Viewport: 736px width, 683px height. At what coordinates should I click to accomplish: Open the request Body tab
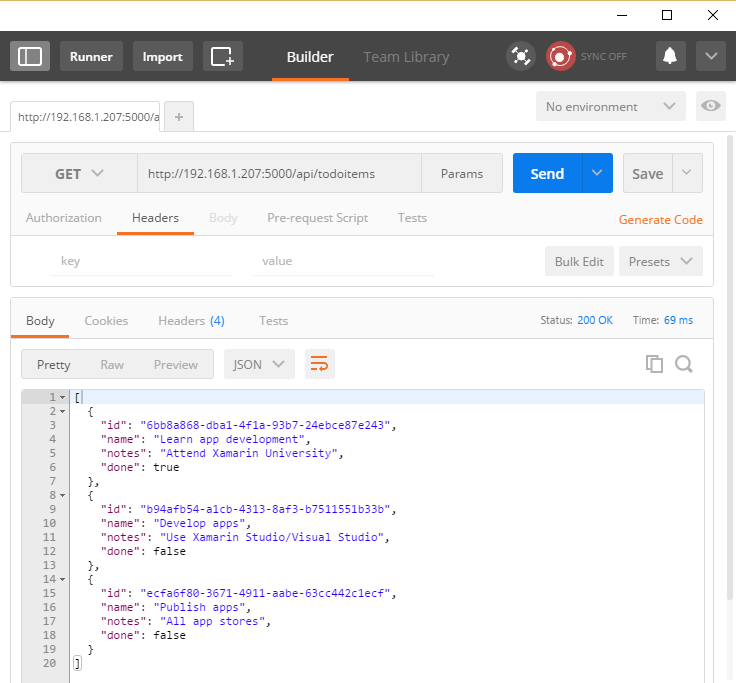[x=223, y=218]
